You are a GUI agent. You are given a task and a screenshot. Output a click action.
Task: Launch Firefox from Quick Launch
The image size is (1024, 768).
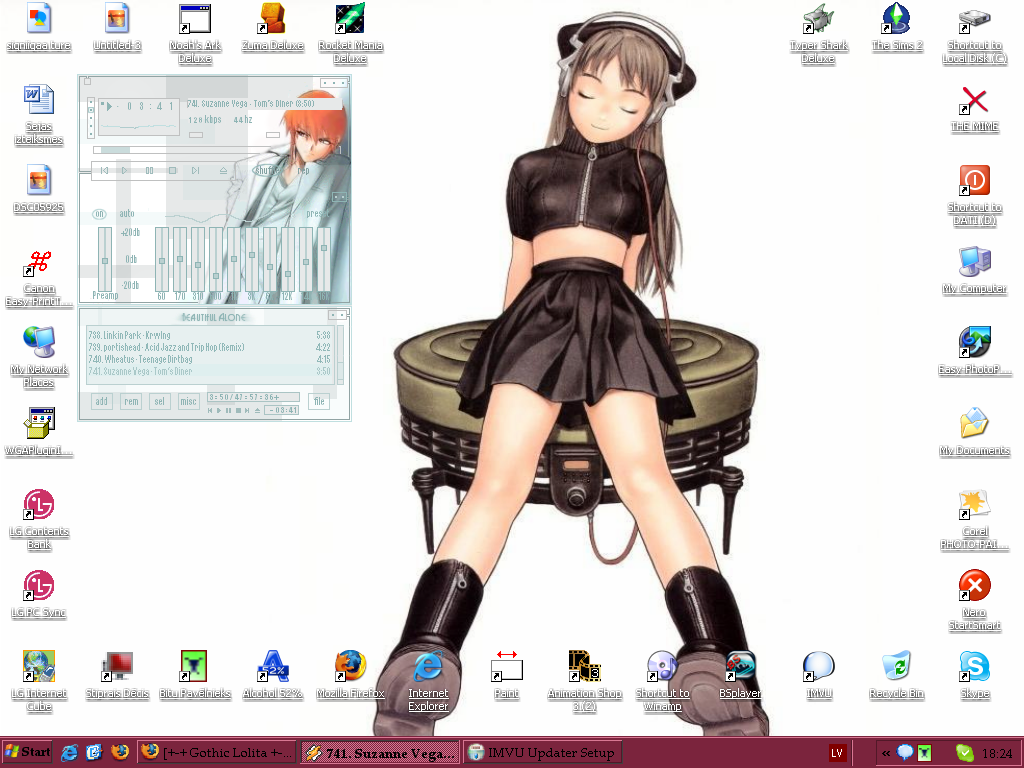[120, 752]
